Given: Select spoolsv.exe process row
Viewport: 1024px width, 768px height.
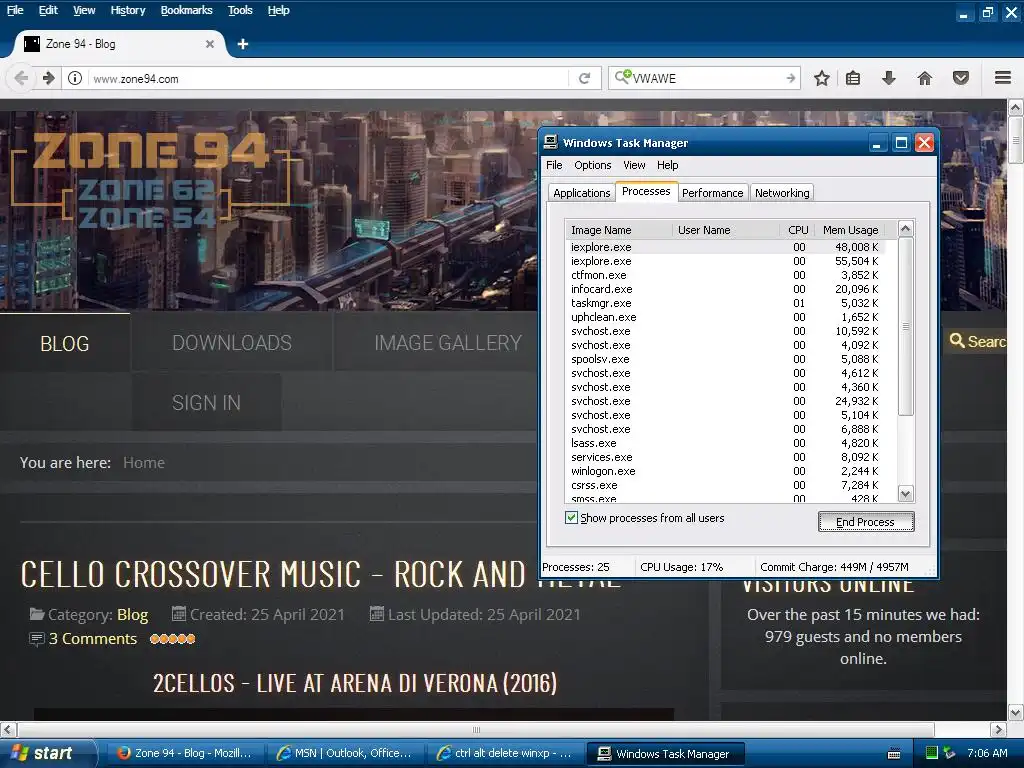Looking at the screenshot, I should (724, 359).
